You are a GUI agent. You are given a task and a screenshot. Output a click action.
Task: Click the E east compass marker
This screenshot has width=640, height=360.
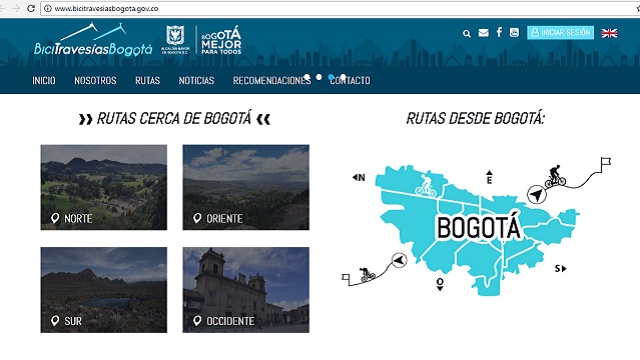point(489,177)
